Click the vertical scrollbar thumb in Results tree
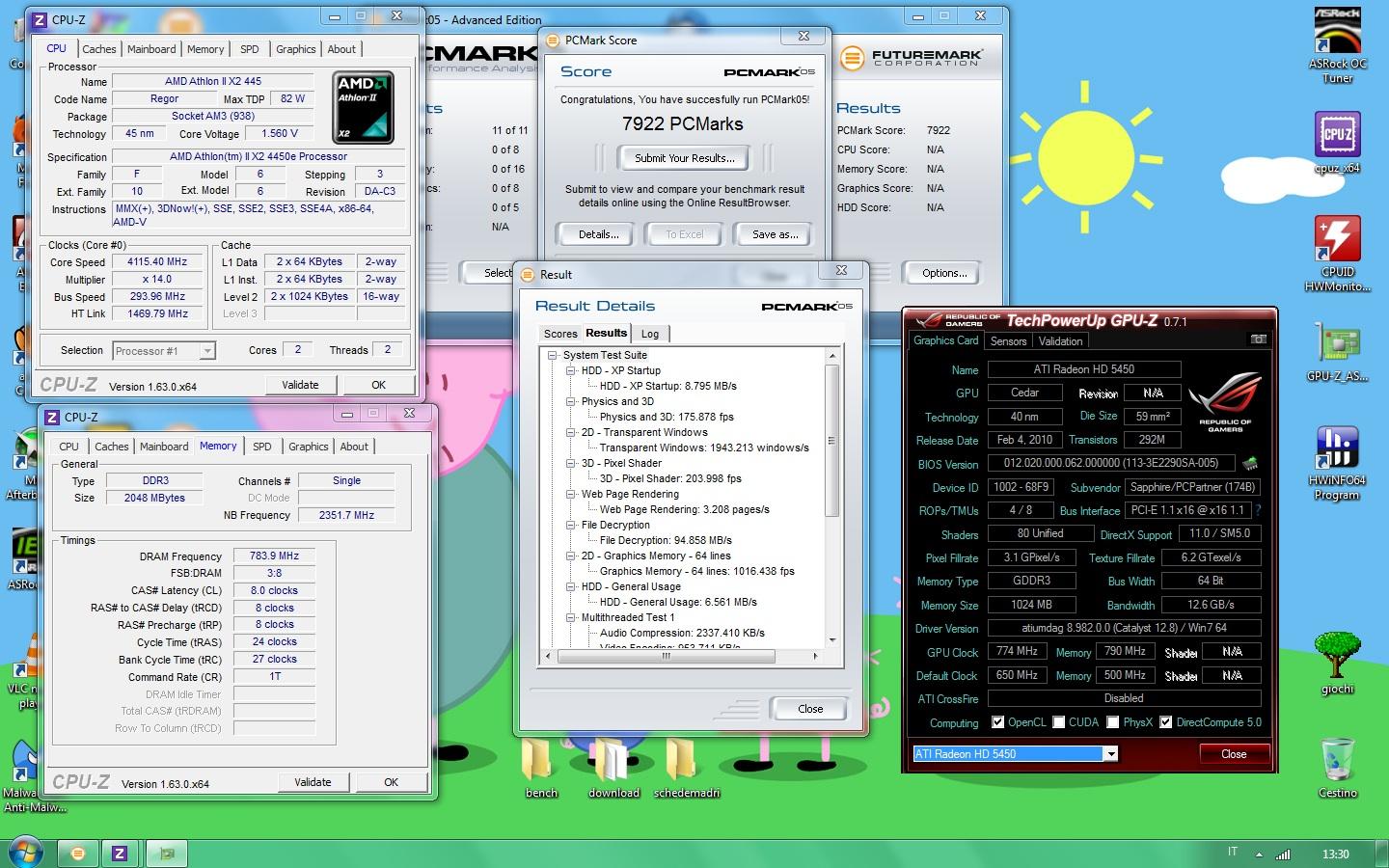The image size is (1389, 868). (x=831, y=441)
